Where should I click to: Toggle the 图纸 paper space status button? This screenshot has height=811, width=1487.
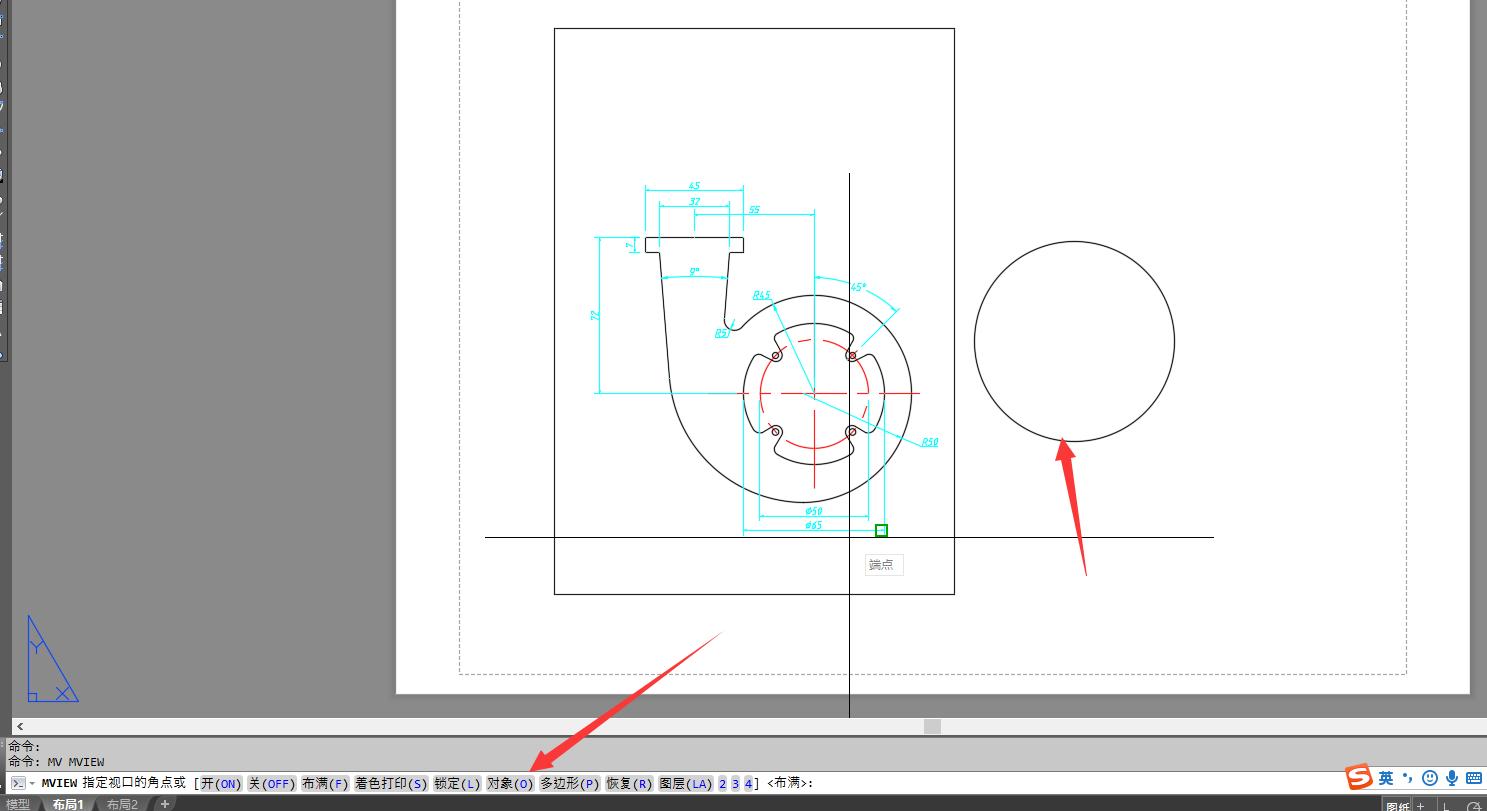pos(1397,806)
